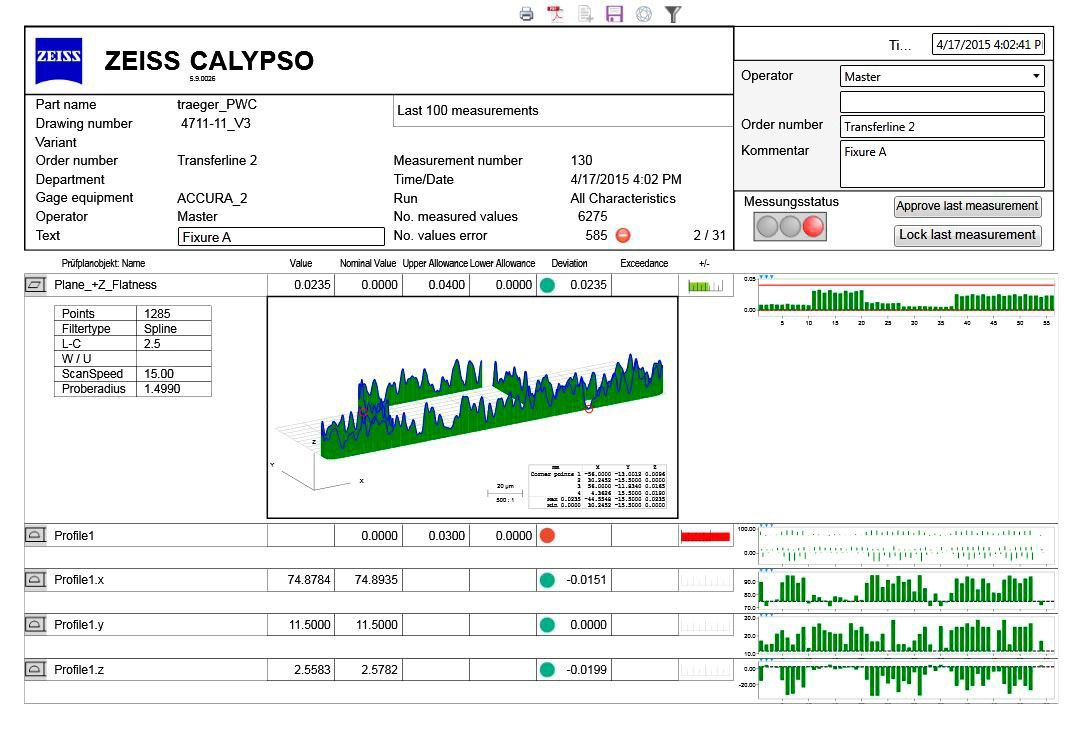Open the Operator dropdown showing Master

pyautogui.click(x=942, y=76)
